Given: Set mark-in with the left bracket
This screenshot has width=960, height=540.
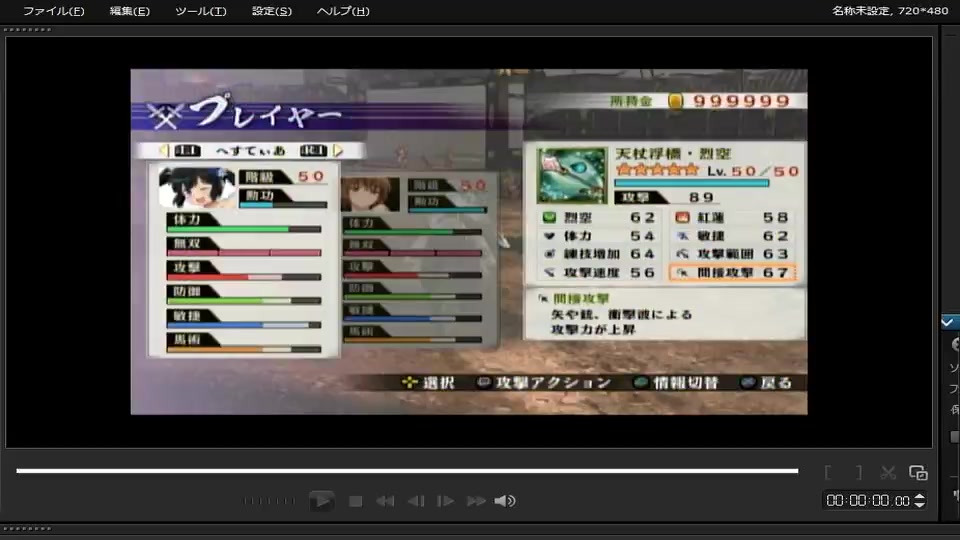Looking at the screenshot, I should [828, 472].
